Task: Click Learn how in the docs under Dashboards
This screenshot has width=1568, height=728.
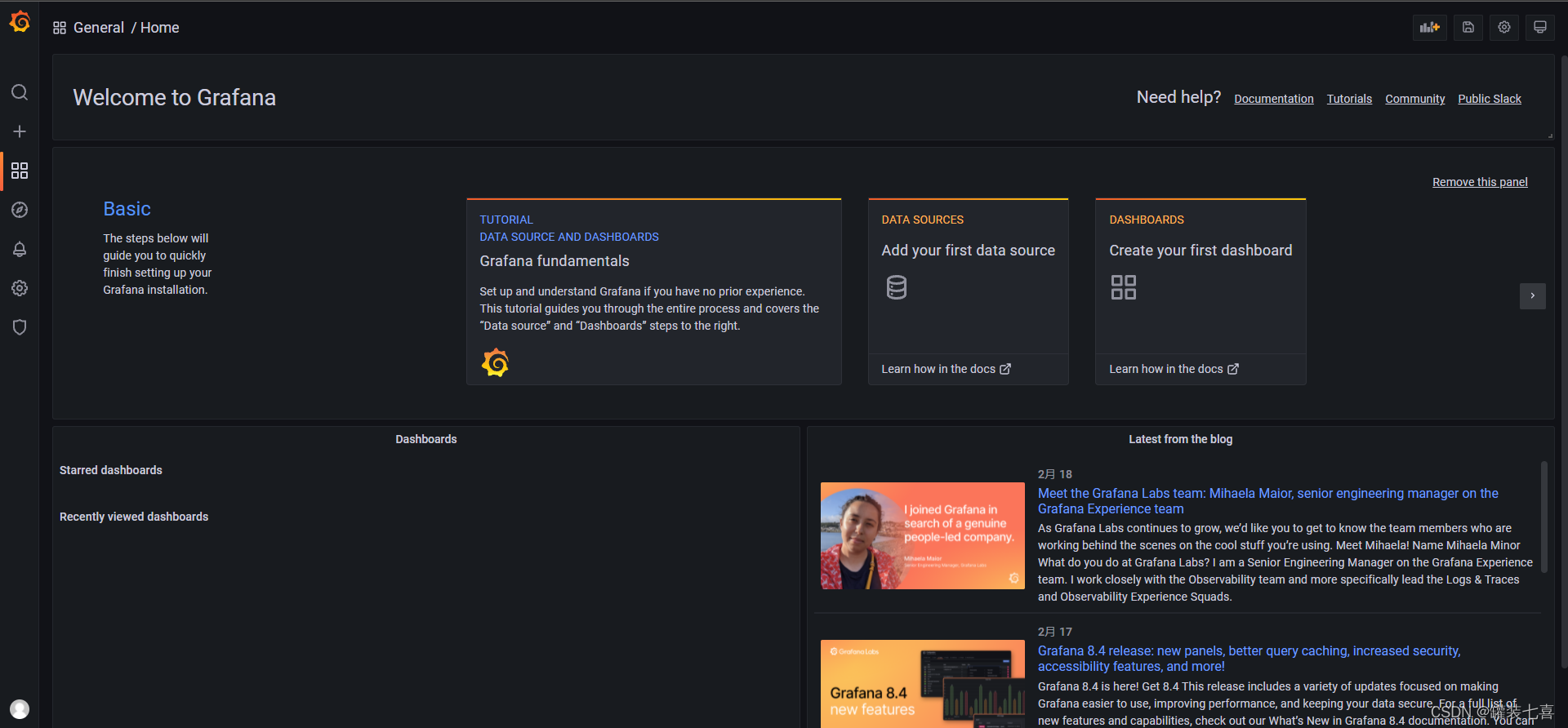Action: click(x=1166, y=369)
